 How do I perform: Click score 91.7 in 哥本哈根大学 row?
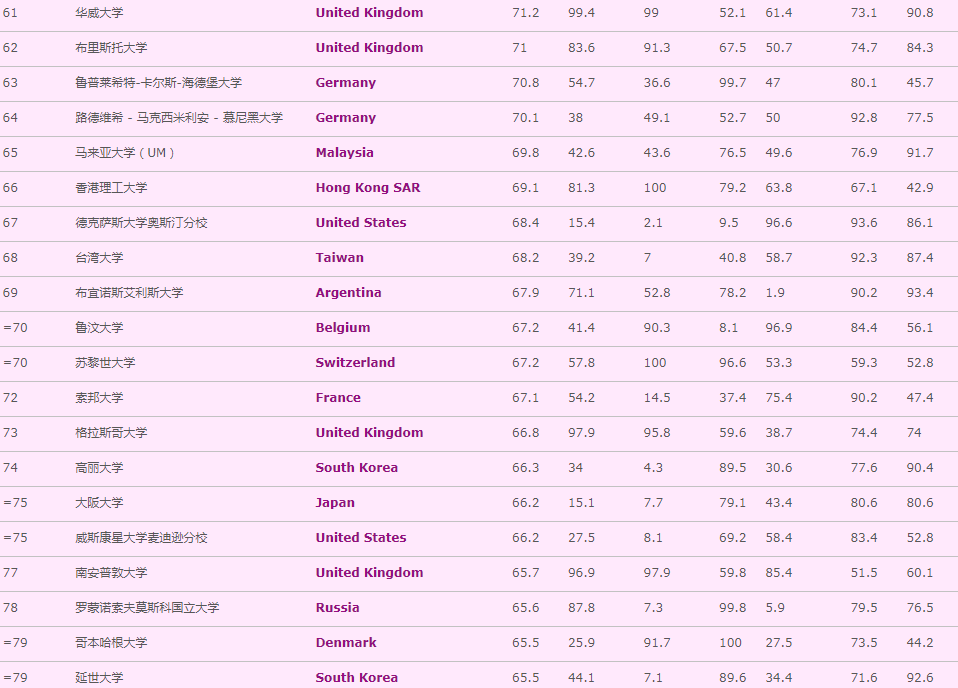point(657,643)
